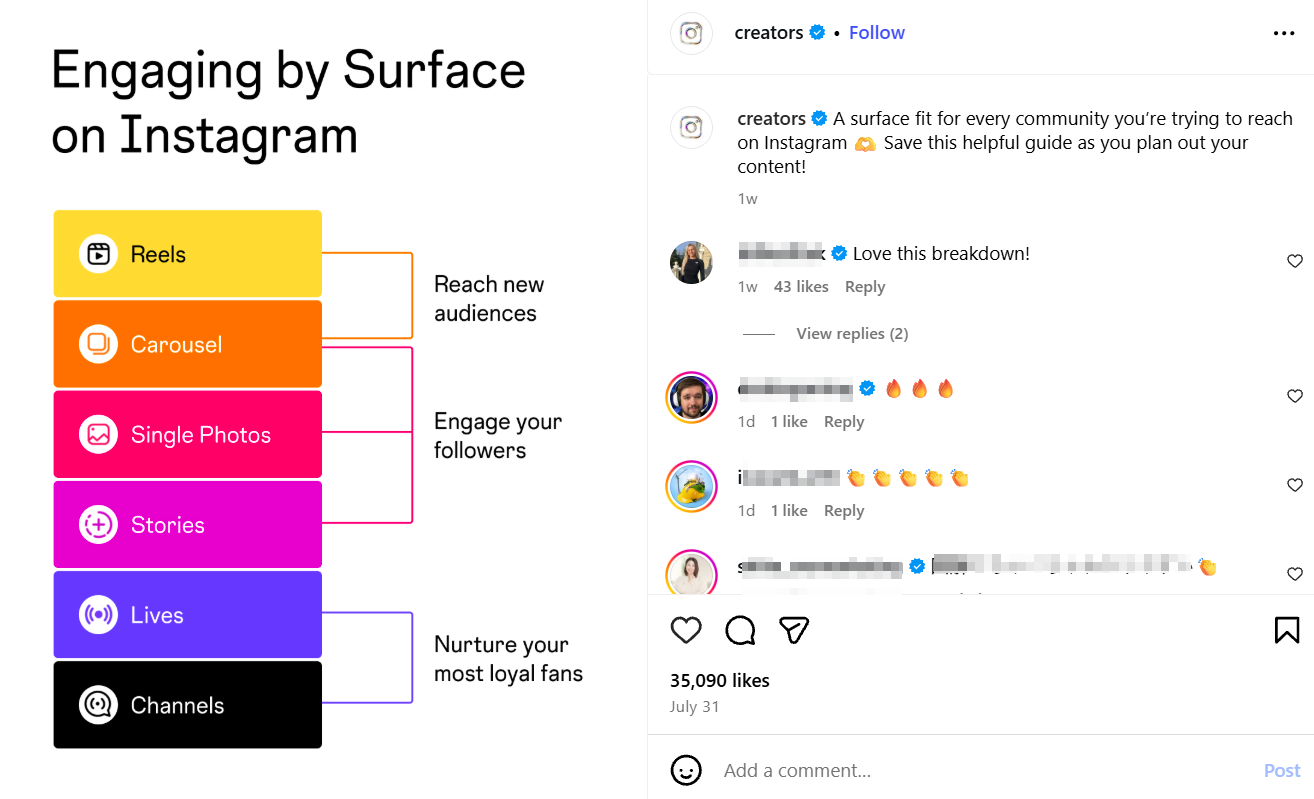Open the emoji picker in the comment bar
Screen dimensions: 1314x799
click(686, 770)
